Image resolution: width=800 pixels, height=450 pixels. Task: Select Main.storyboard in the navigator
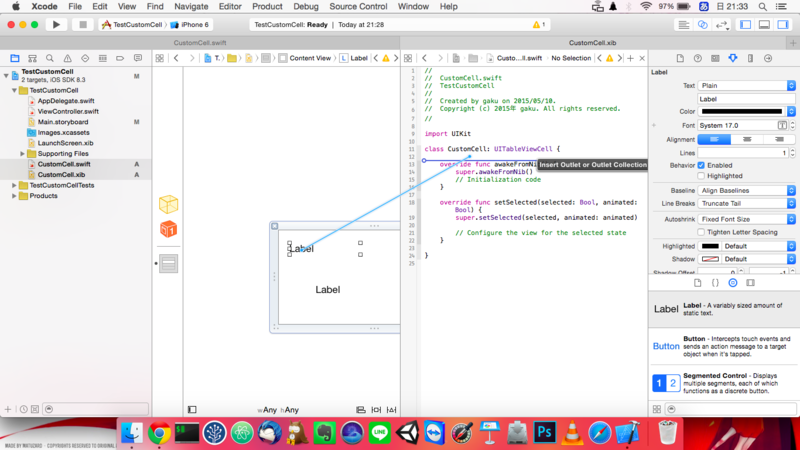pyautogui.click(x=63, y=122)
